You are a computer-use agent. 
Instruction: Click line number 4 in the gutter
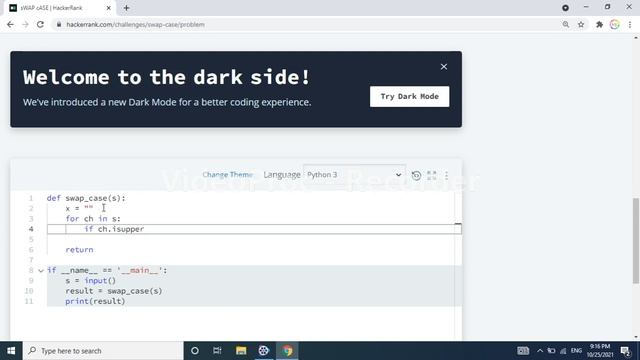[31, 229]
